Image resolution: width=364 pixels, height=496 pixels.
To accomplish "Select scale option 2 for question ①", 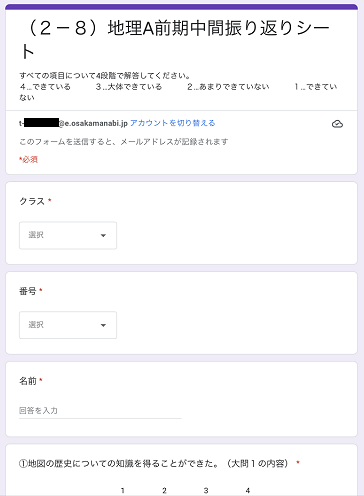I will pyautogui.click(x=164, y=490).
